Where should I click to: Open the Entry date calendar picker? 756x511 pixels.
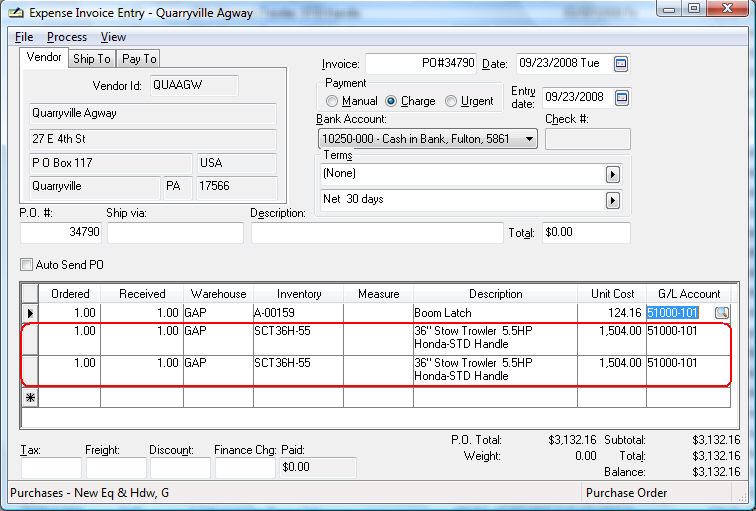[x=621, y=98]
